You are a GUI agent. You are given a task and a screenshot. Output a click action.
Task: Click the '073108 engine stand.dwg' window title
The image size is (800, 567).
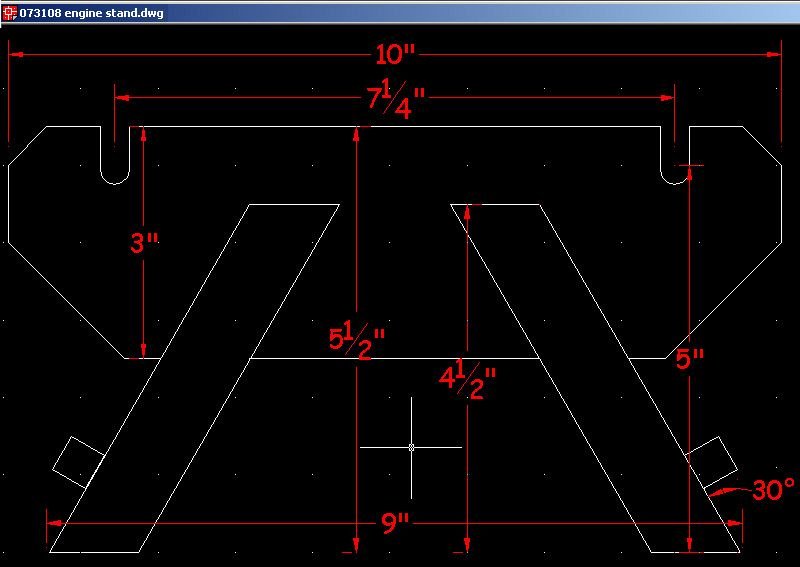(x=92, y=13)
